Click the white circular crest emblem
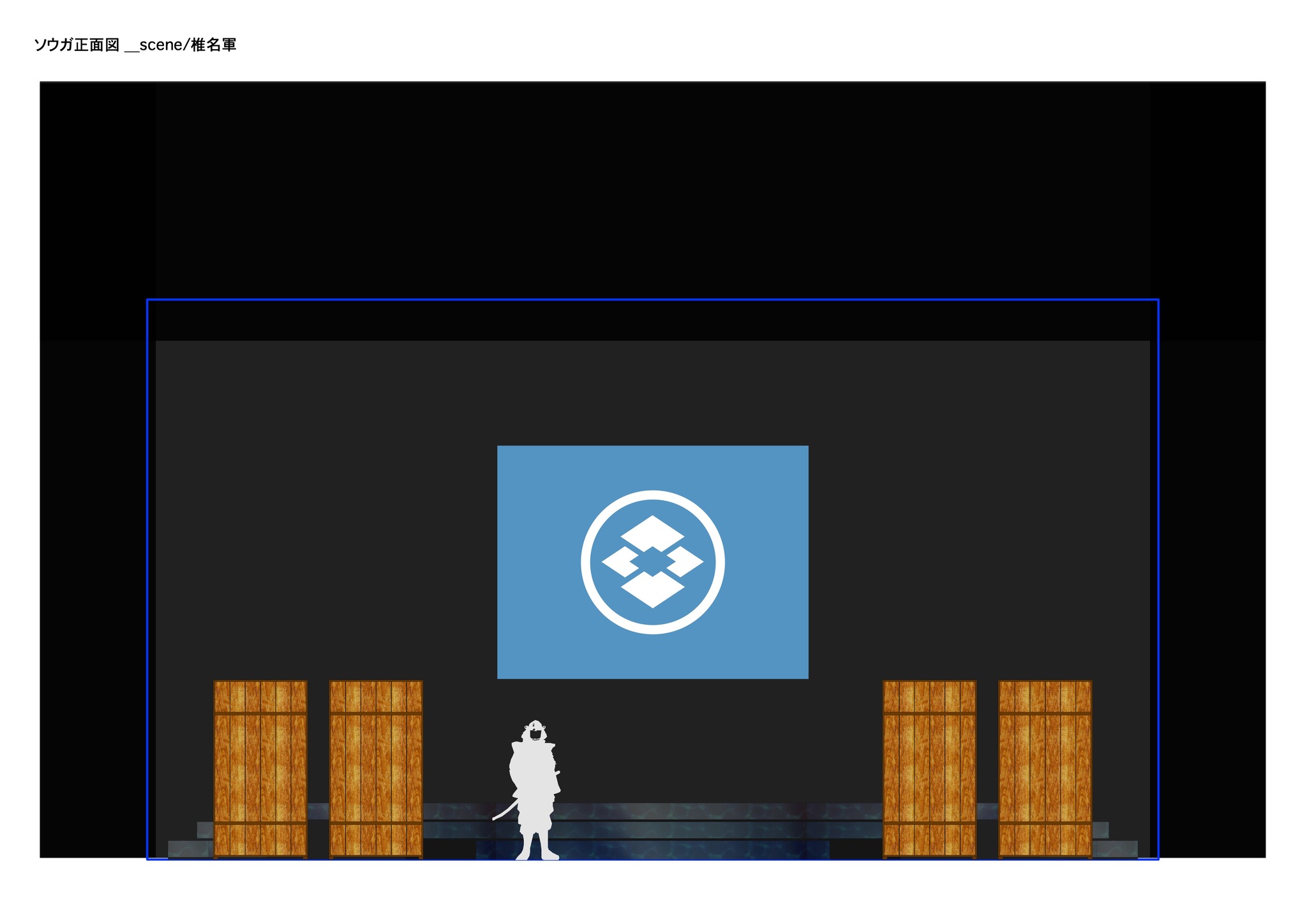 (652, 562)
